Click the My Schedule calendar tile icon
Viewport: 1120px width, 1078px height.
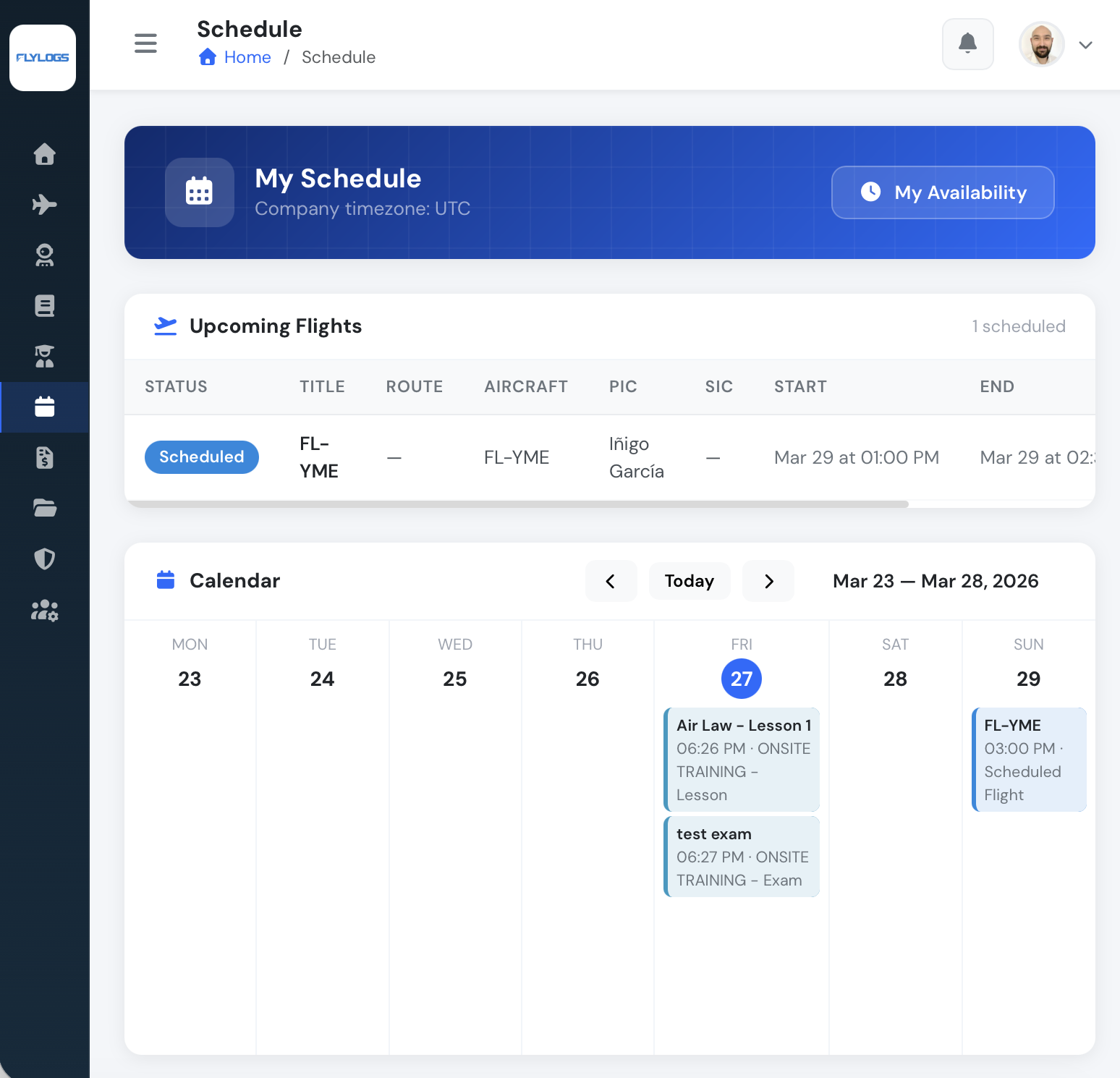coord(200,192)
